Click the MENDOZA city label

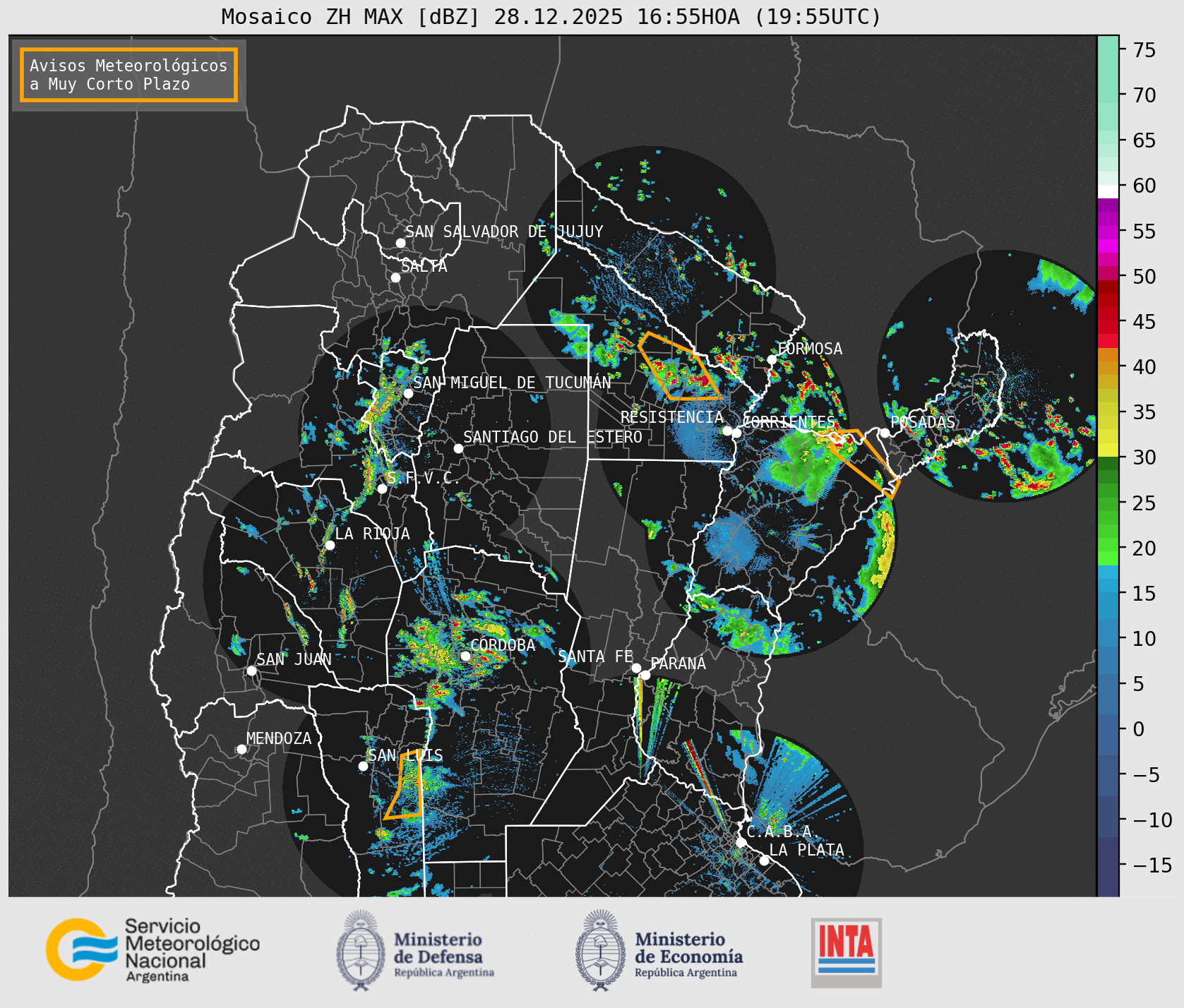tap(279, 738)
